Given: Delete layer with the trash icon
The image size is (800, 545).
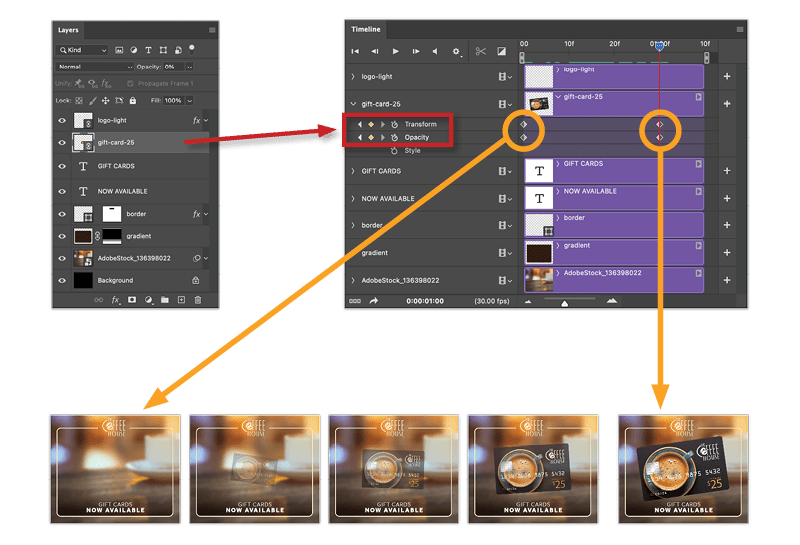Looking at the screenshot, I should [x=198, y=300].
